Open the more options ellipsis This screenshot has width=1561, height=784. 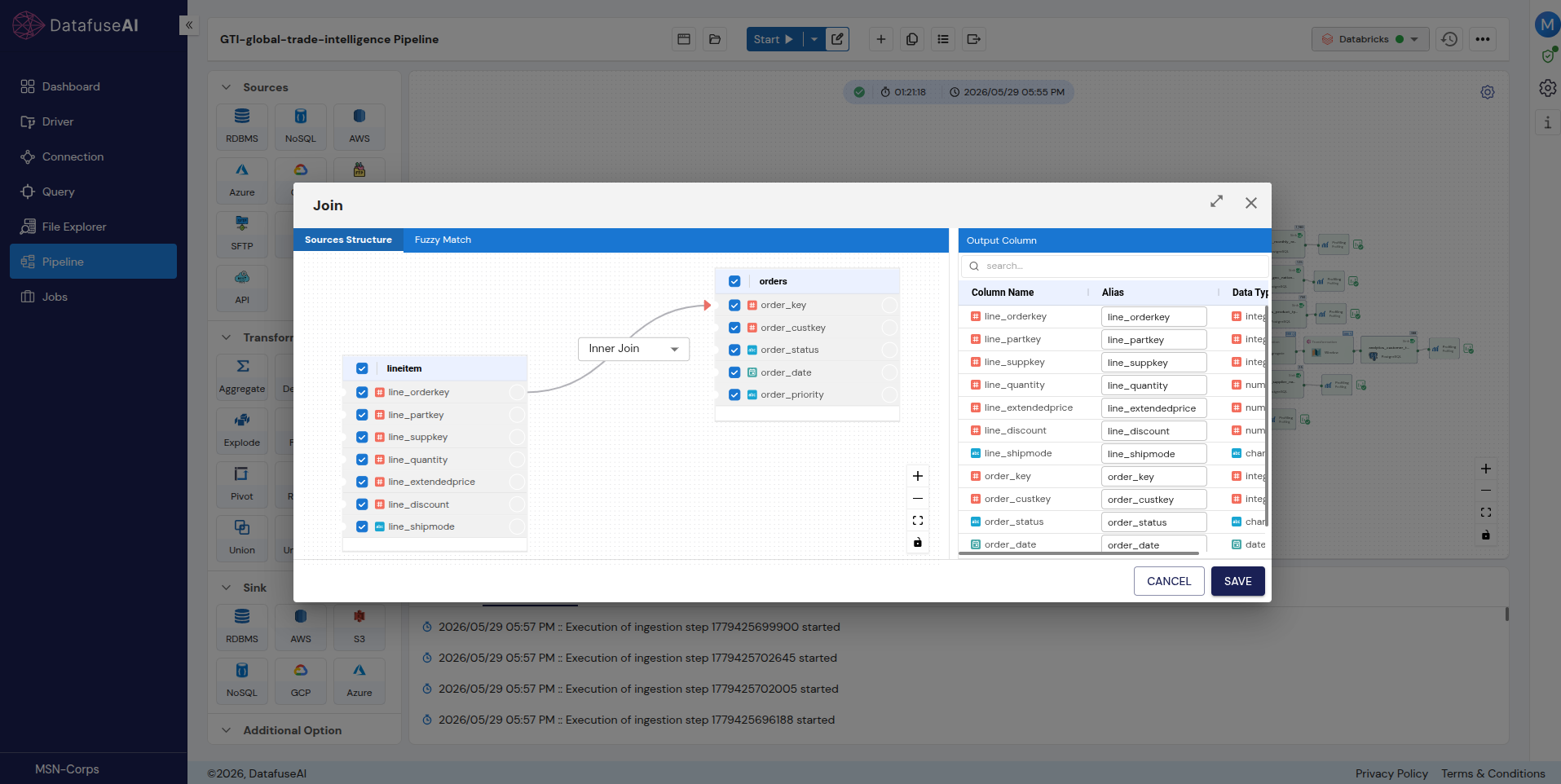1483,39
